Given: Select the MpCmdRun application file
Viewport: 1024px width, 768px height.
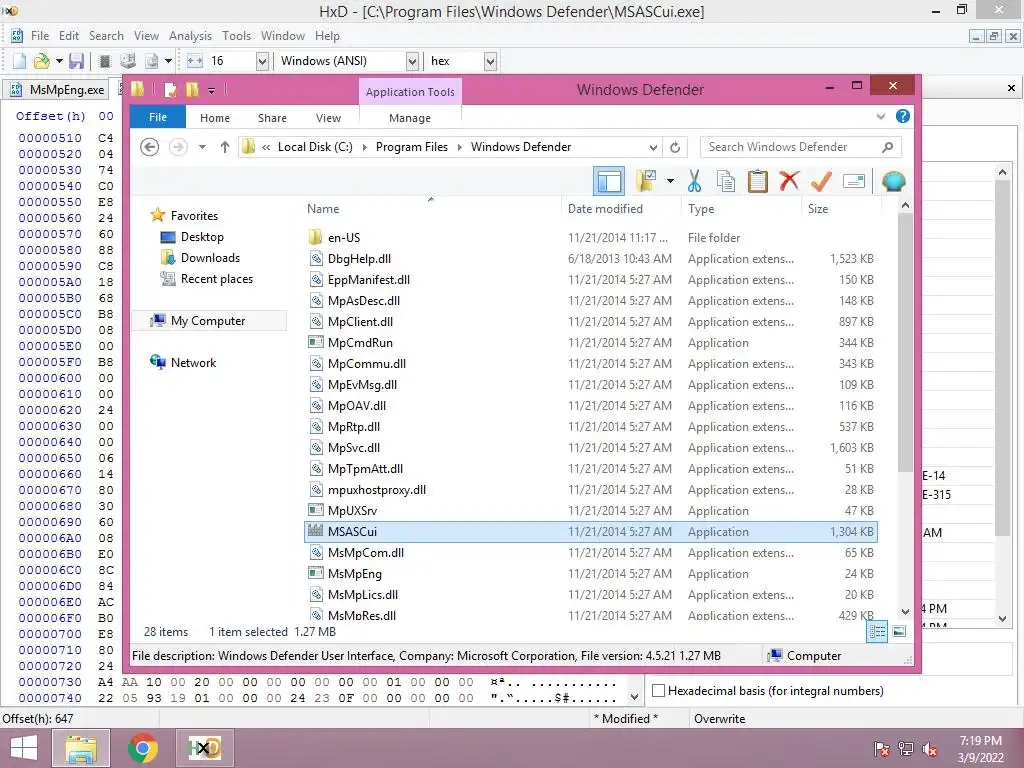Looking at the screenshot, I should tap(592, 343).
